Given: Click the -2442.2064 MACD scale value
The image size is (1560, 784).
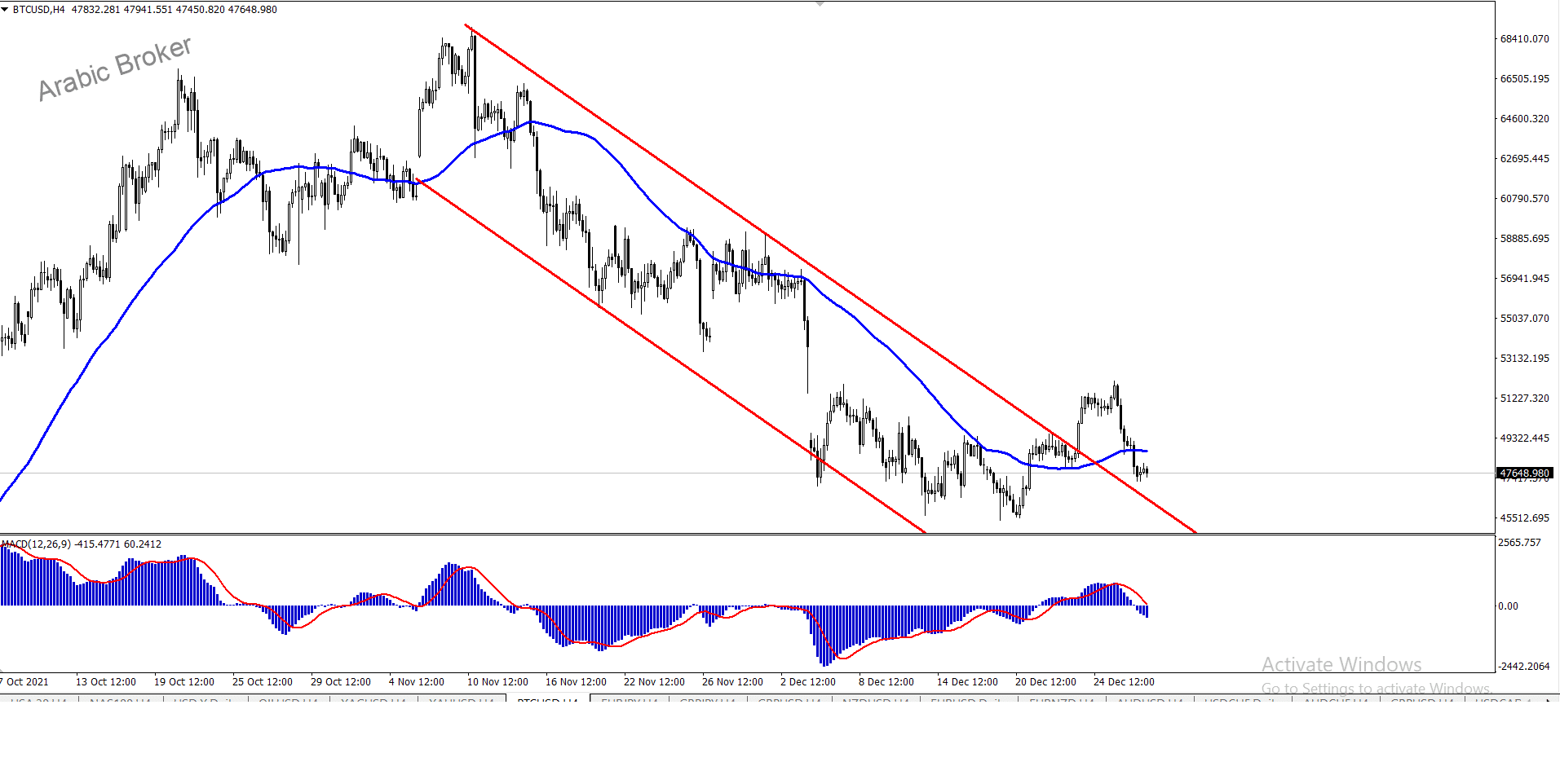Looking at the screenshot, I should 1524,667.
